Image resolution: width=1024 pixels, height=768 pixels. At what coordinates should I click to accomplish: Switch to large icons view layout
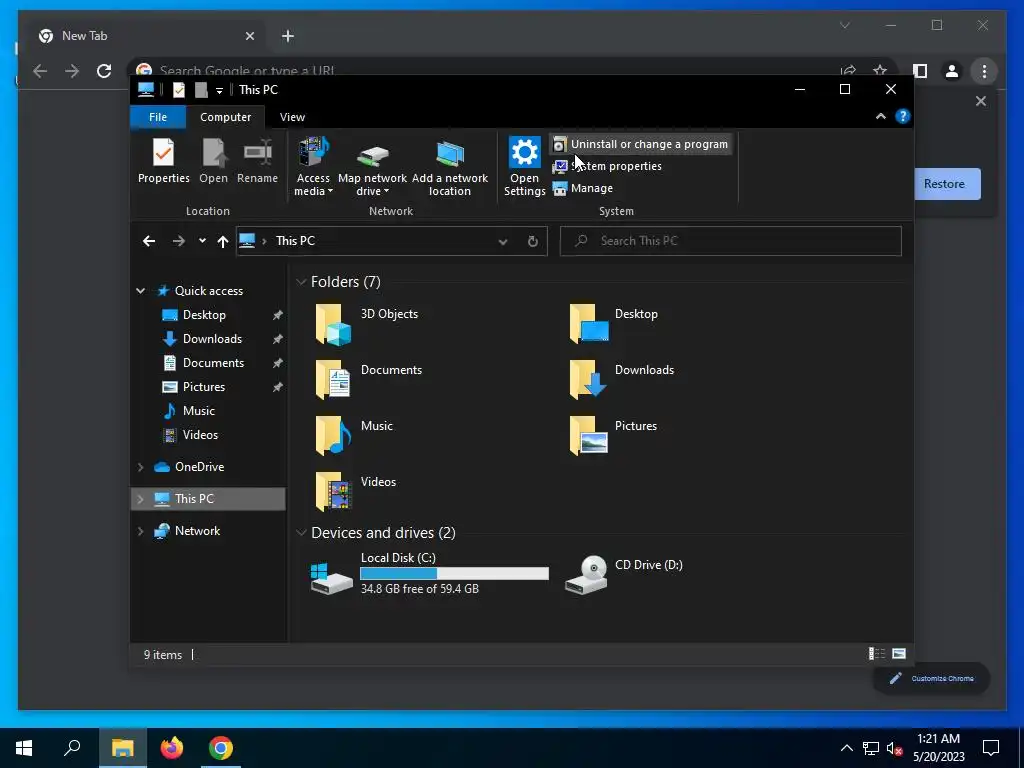[x=899, y=654]
